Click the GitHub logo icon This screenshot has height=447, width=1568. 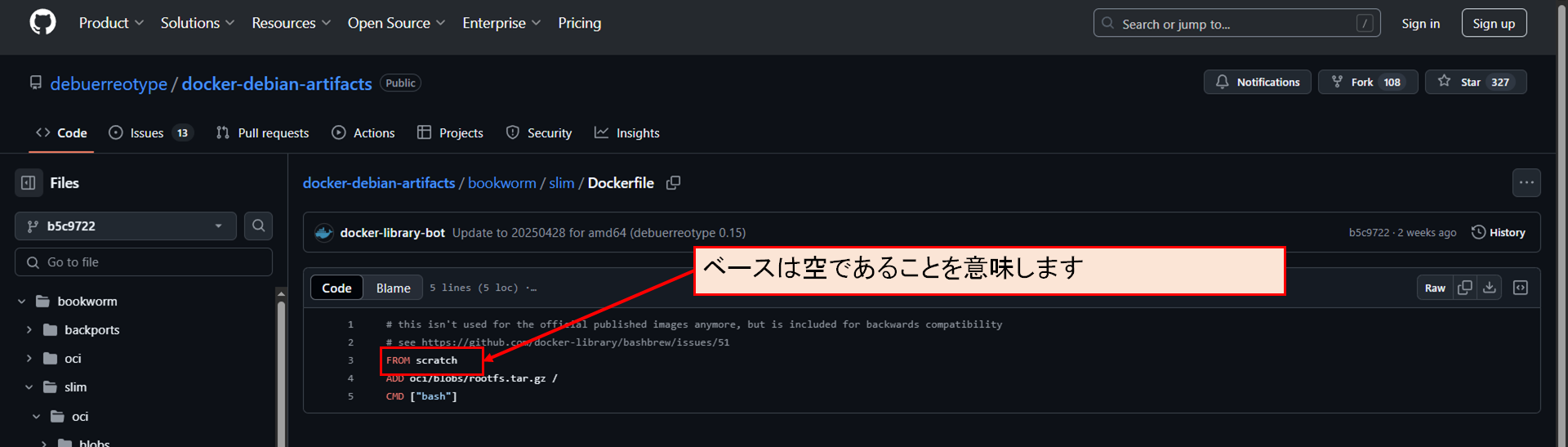42,22
